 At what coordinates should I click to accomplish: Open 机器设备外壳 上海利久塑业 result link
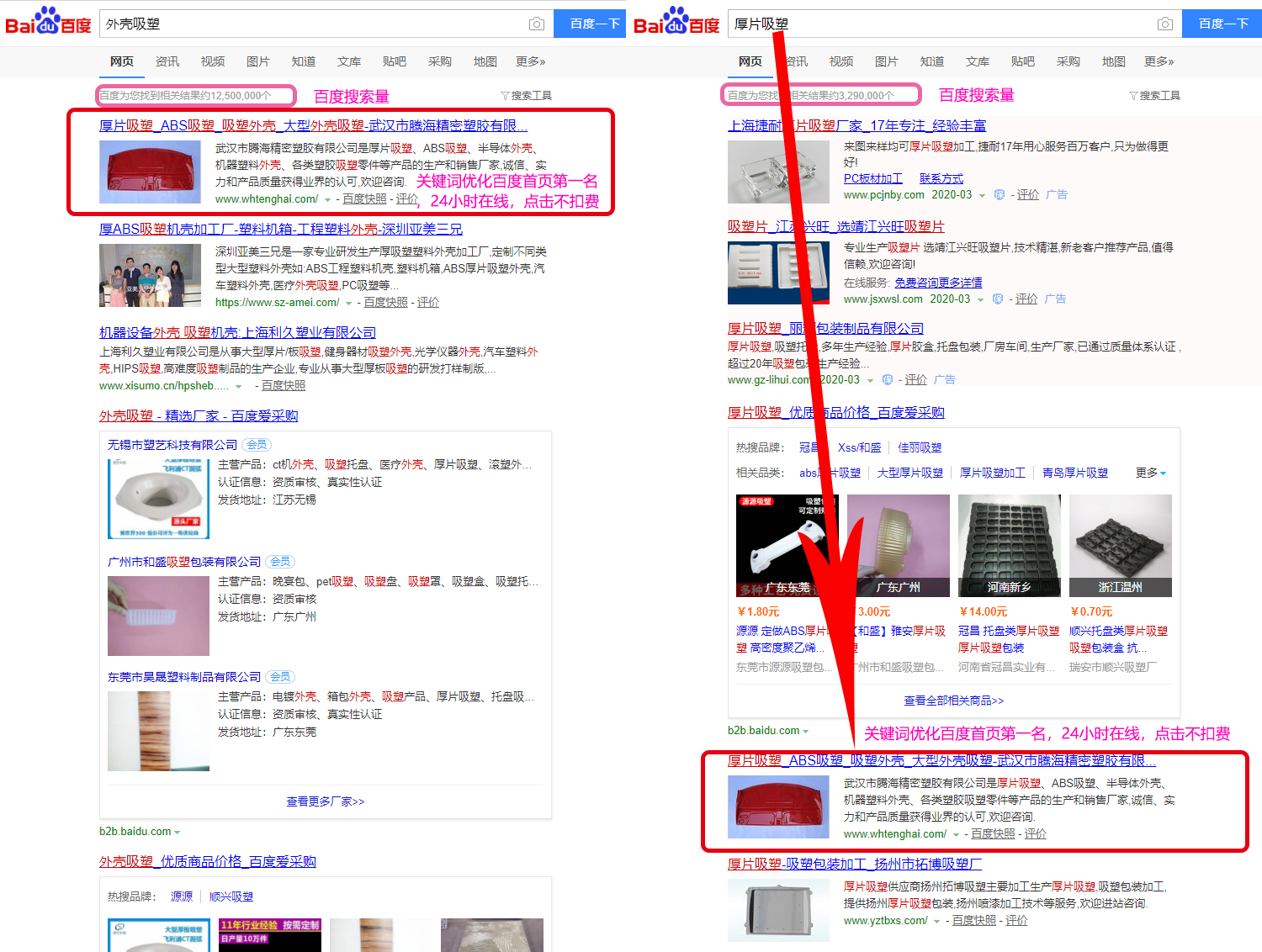coord(237,333)
